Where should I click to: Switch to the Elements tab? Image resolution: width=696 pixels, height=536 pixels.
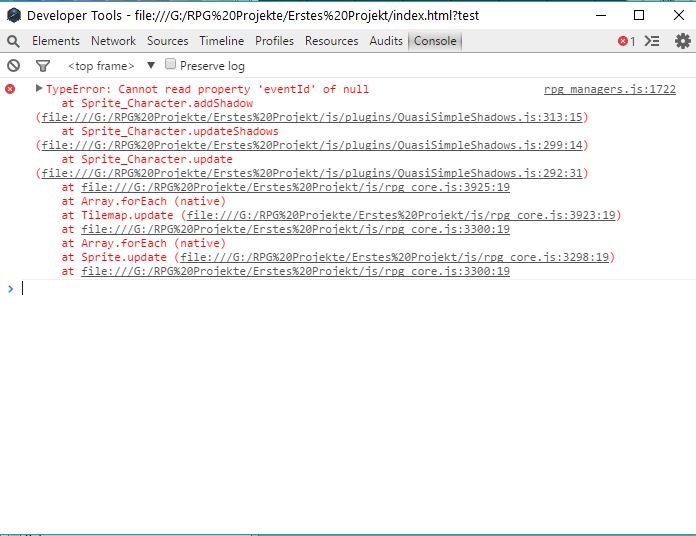click(x=56, y=41)
